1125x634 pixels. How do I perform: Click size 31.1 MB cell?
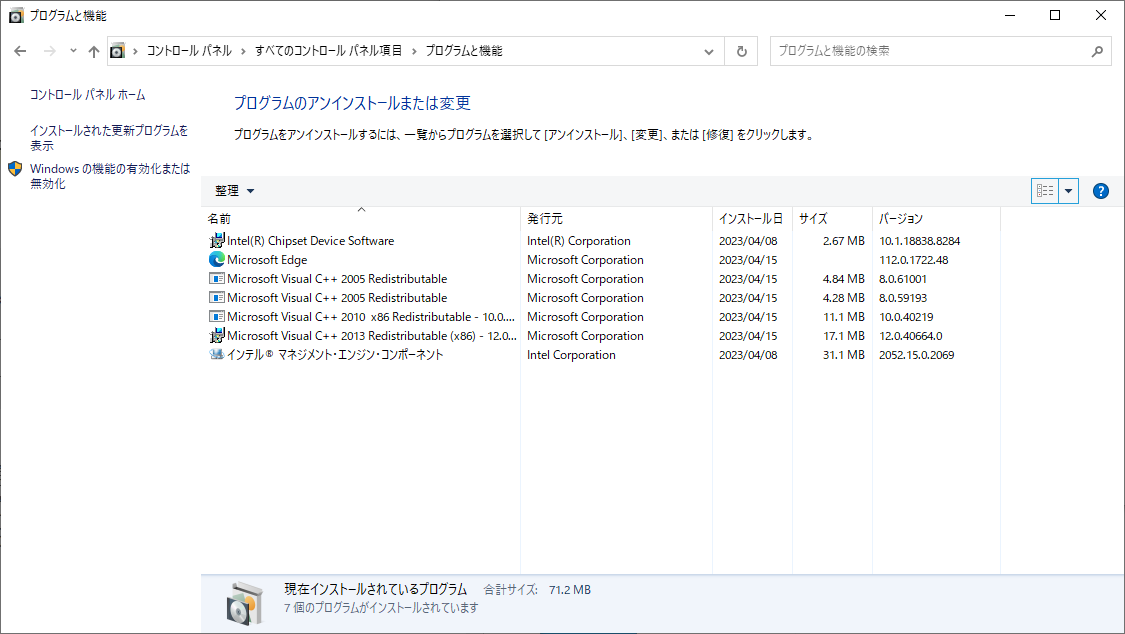pyautogui.click(x=844, y=354)
